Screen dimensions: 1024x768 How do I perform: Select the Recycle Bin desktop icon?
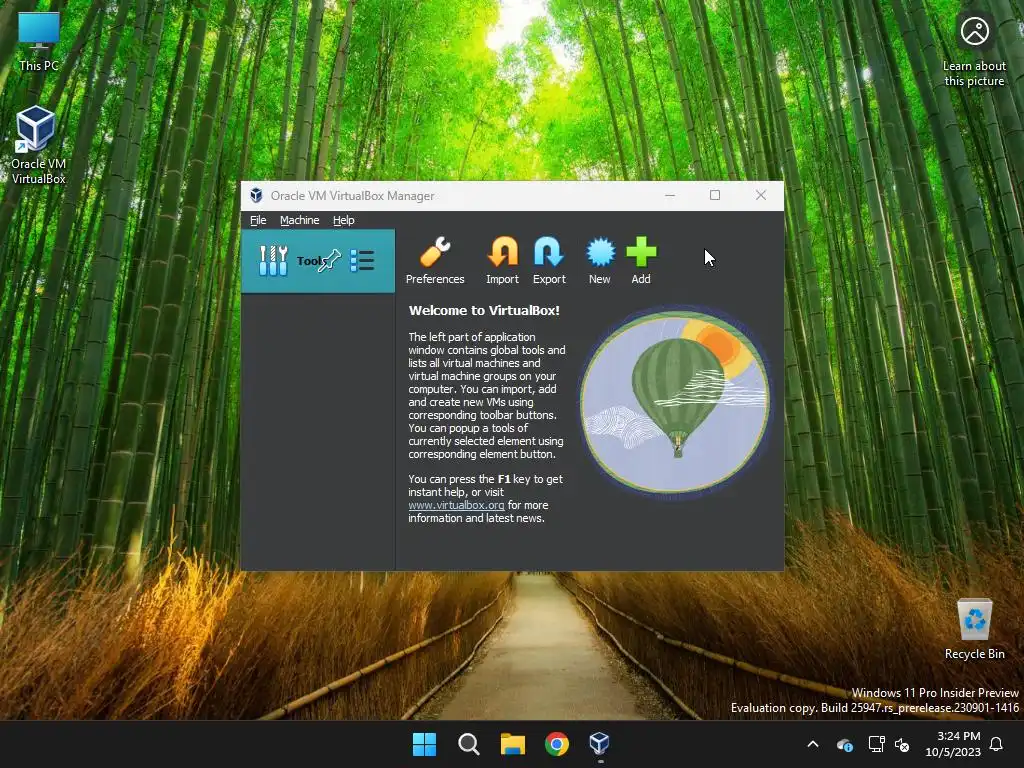tap(974, 629)
